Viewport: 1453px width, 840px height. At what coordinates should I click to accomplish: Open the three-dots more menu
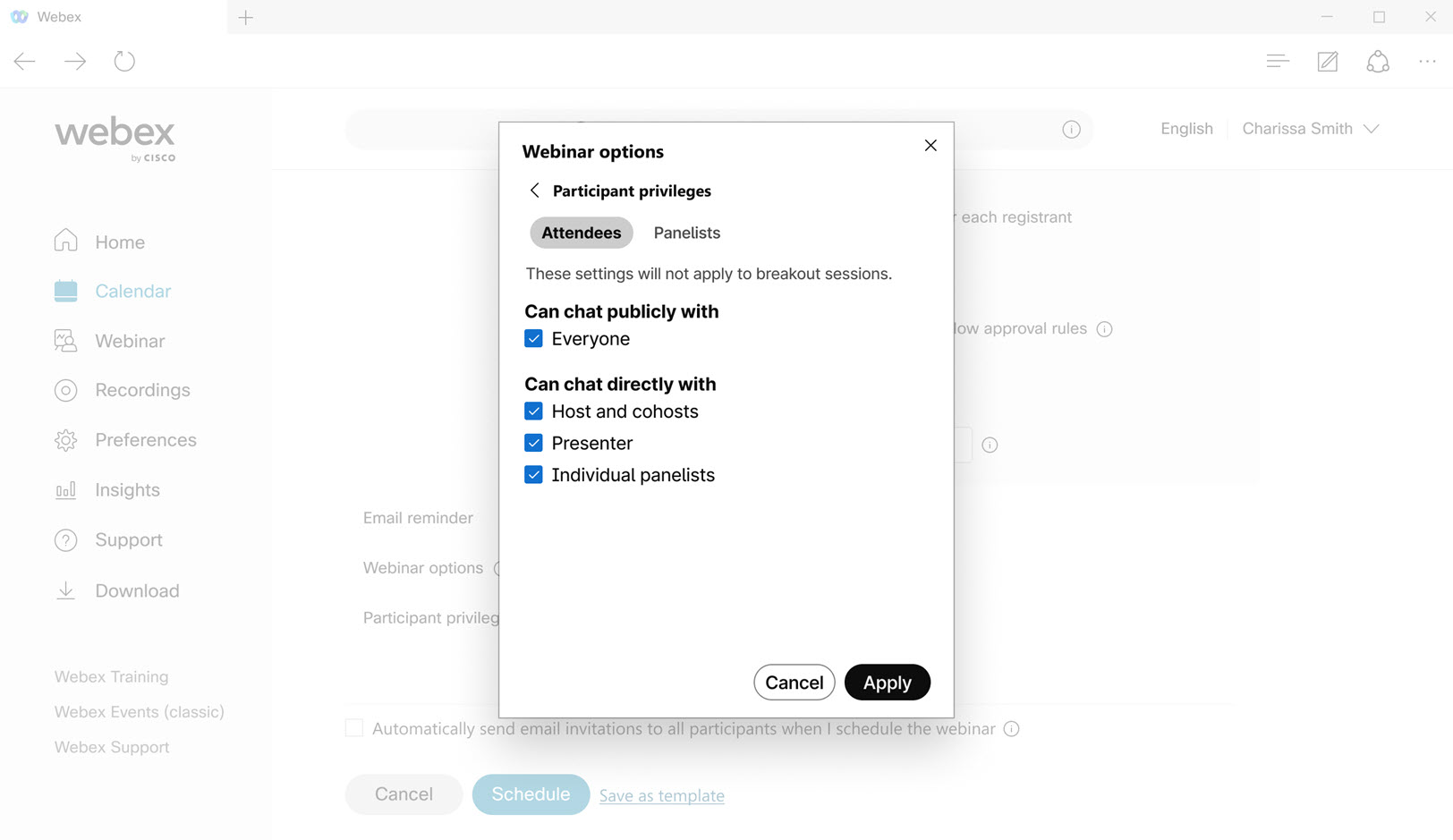[x=1427, y=61]
